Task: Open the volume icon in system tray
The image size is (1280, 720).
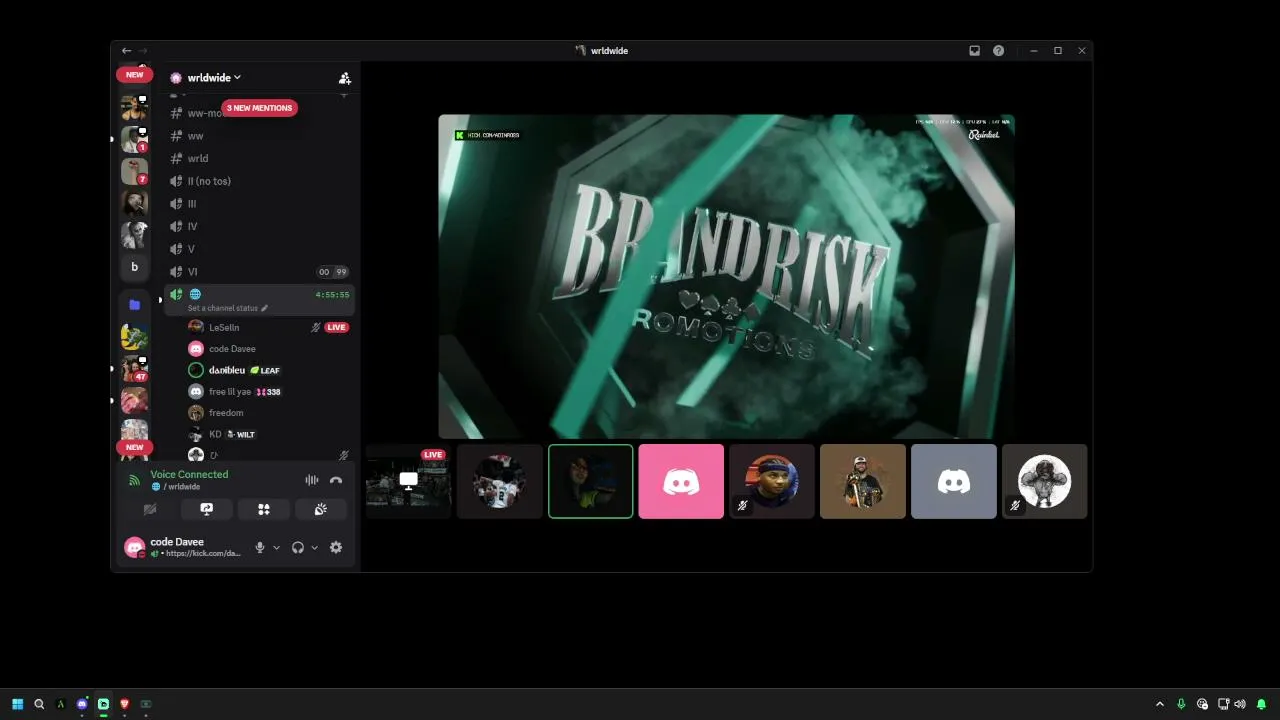Action: pyautogui.click(x=1240, y=704)
